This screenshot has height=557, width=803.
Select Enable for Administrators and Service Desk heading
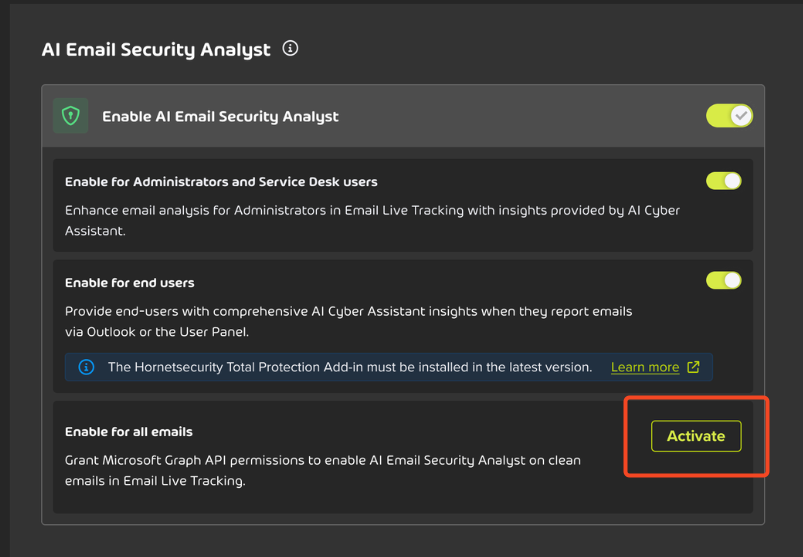pyautogui.click(x=221, y=182)
